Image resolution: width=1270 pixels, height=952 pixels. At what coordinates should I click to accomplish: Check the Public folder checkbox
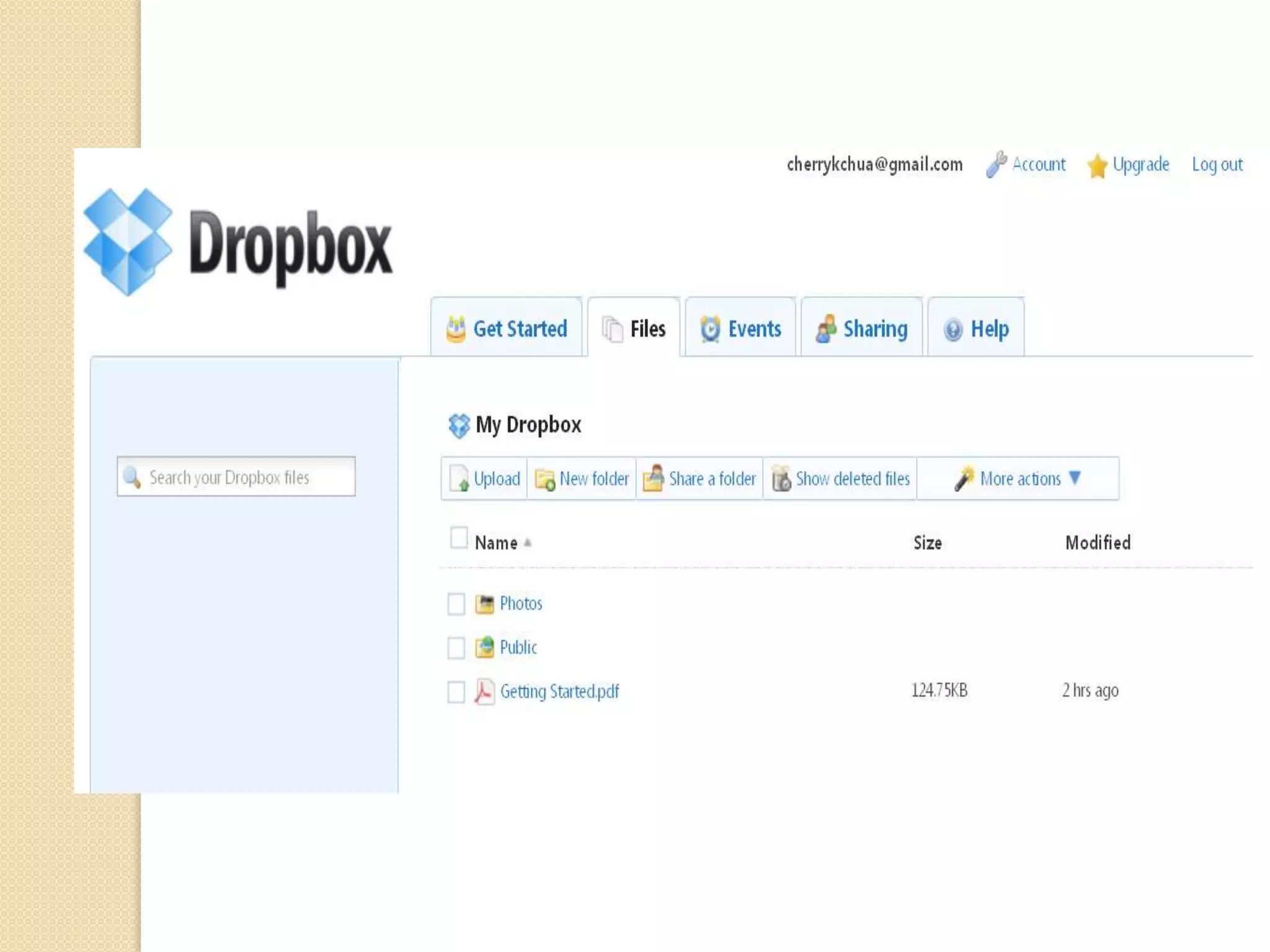point(456,648)
